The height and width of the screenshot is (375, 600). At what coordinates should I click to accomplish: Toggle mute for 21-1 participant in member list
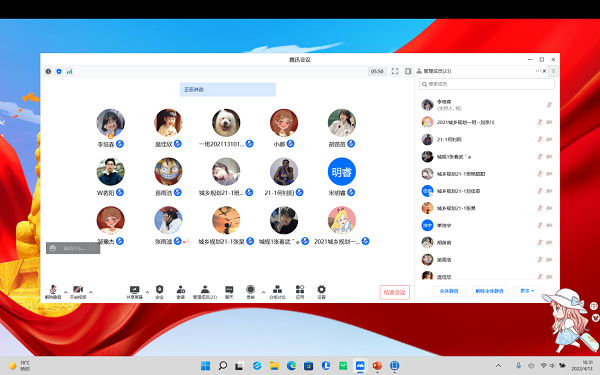540,139
